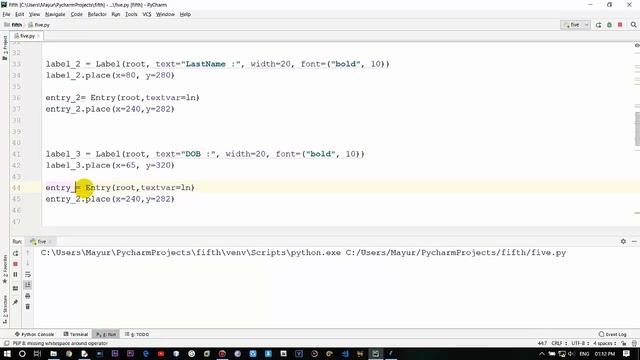Open Windows notification center
640x360 pixels.
coord(627,353)
